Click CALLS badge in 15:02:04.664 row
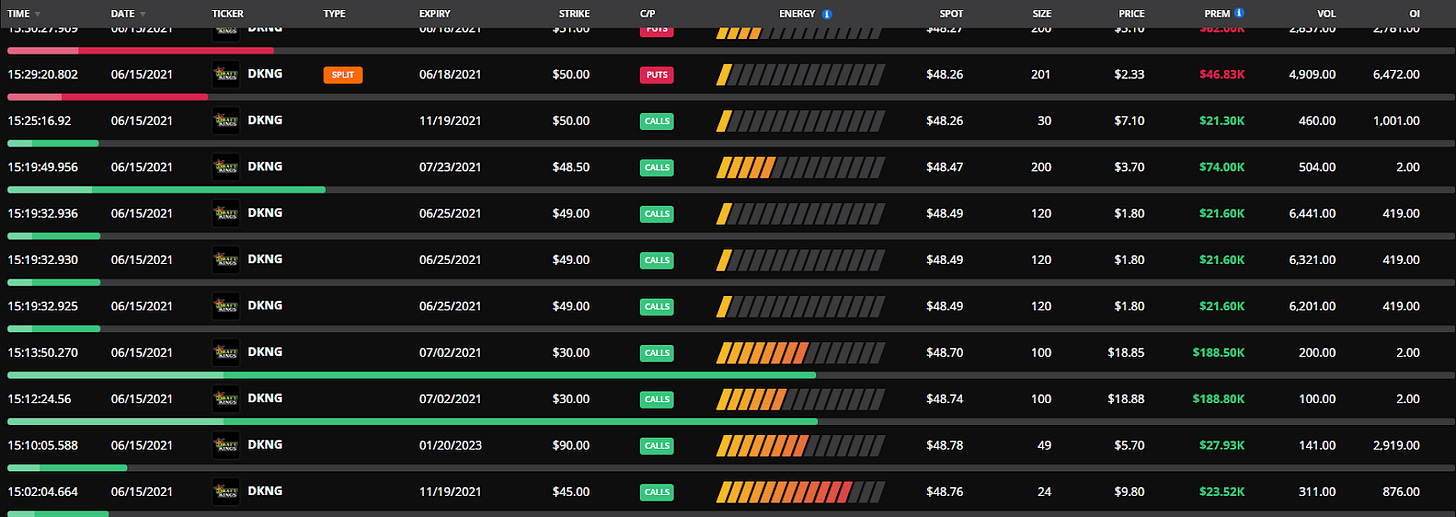This screenshot has height=517, width=1456. (x=657, y=492)
